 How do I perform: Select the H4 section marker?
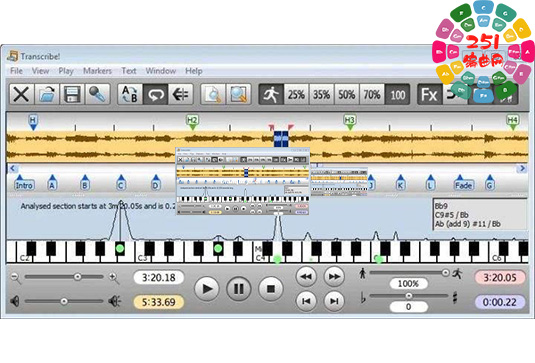click(512, 122)
